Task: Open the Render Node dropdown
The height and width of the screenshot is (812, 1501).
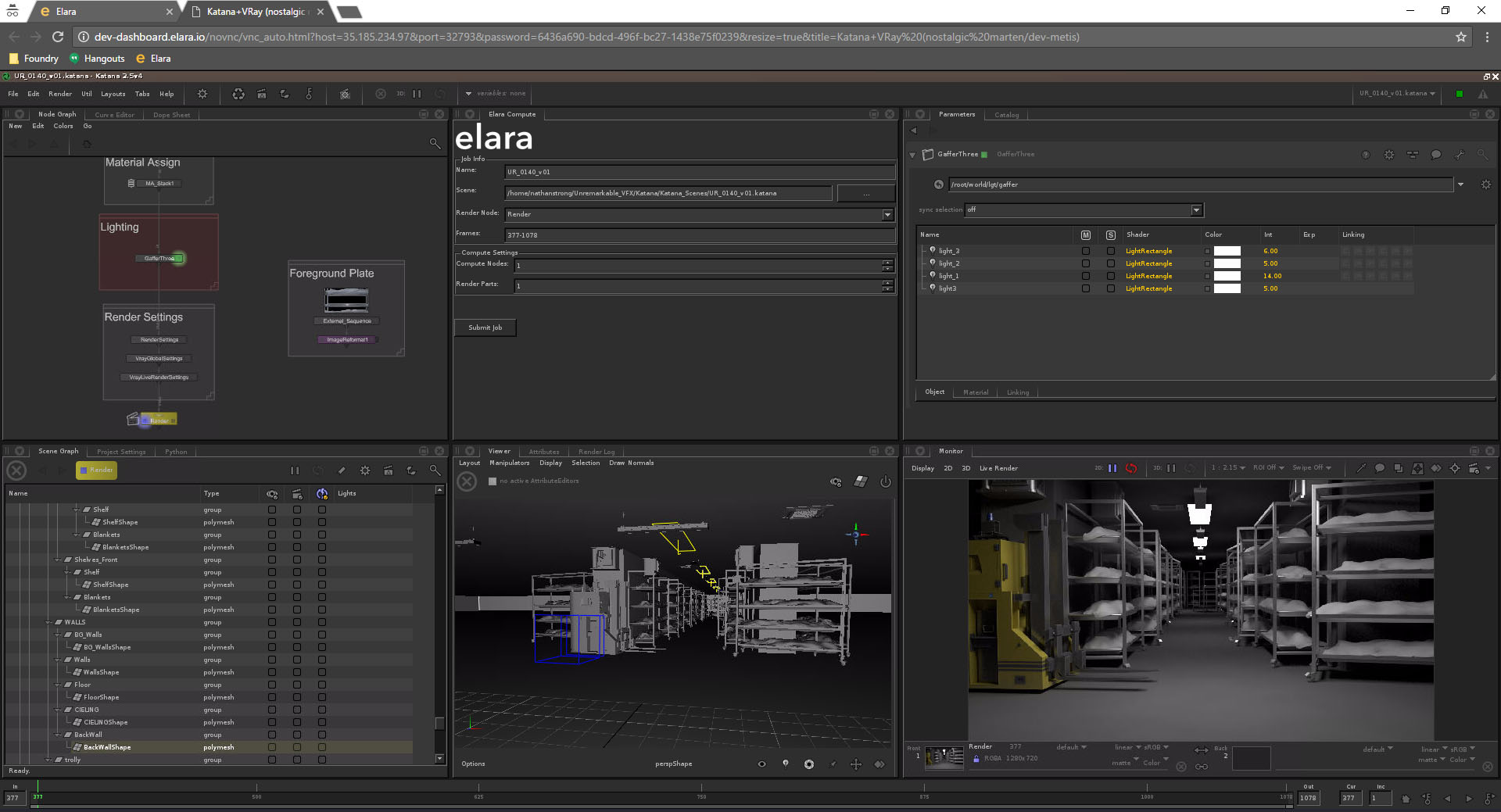Action: (887, 214)
